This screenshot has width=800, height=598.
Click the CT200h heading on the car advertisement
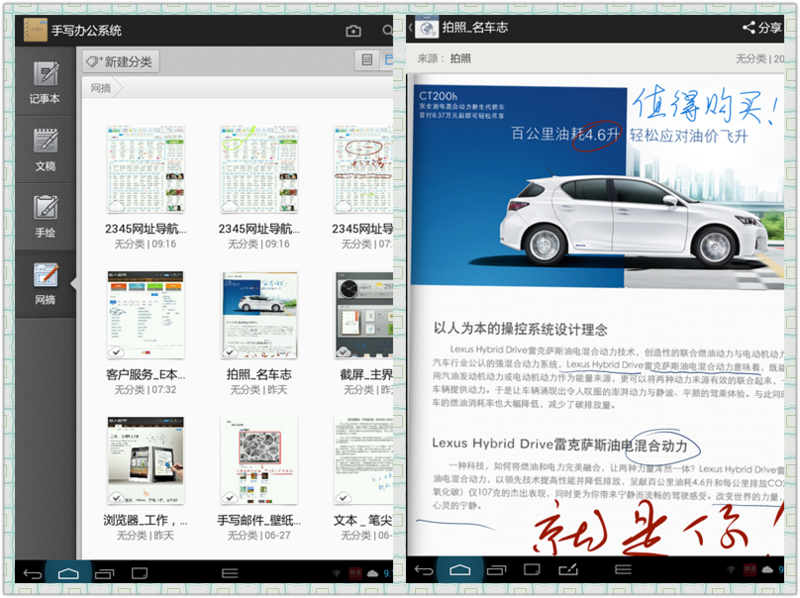[x=438, y=96]
